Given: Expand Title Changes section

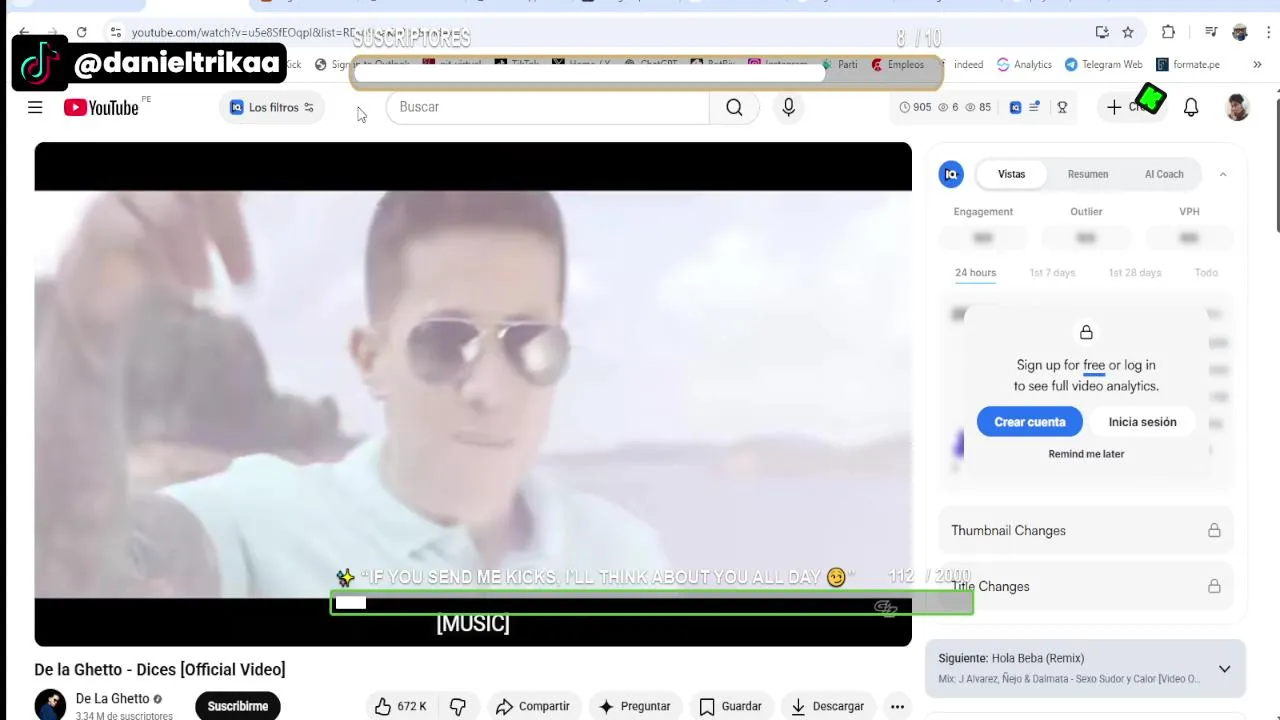Looking at the screenshot, I should click(1086, 586).
